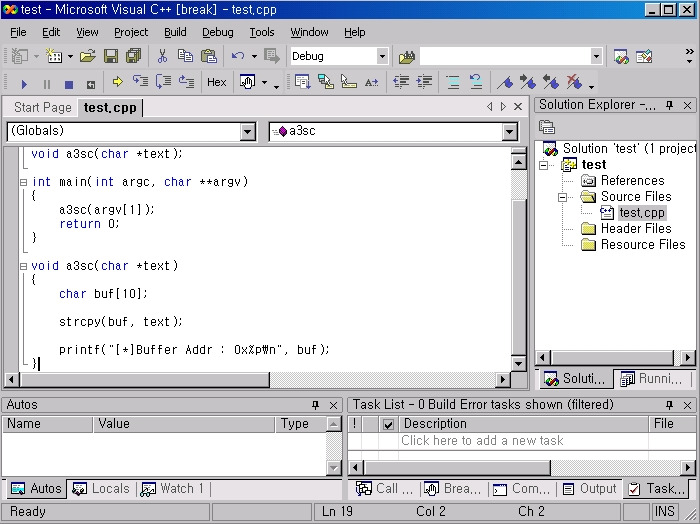
Task: Collapse the Source Files folder
Action: coord(562,197)
